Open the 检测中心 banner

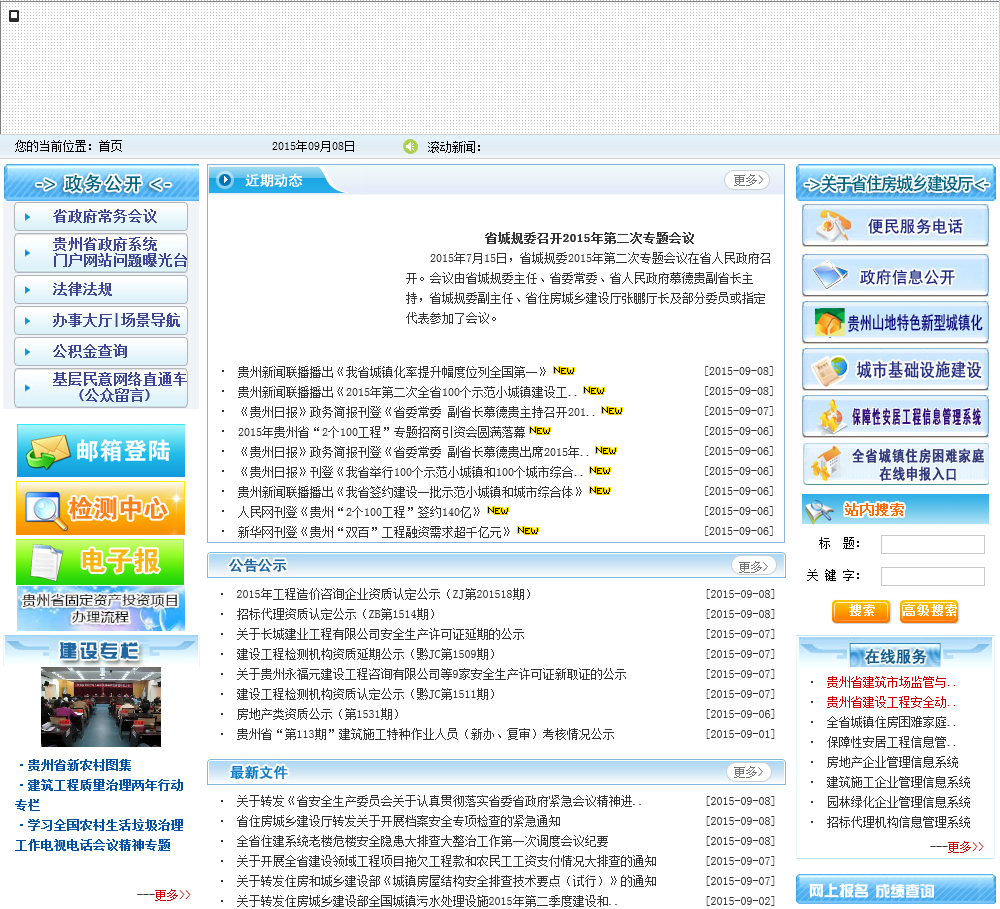(101, 508)
